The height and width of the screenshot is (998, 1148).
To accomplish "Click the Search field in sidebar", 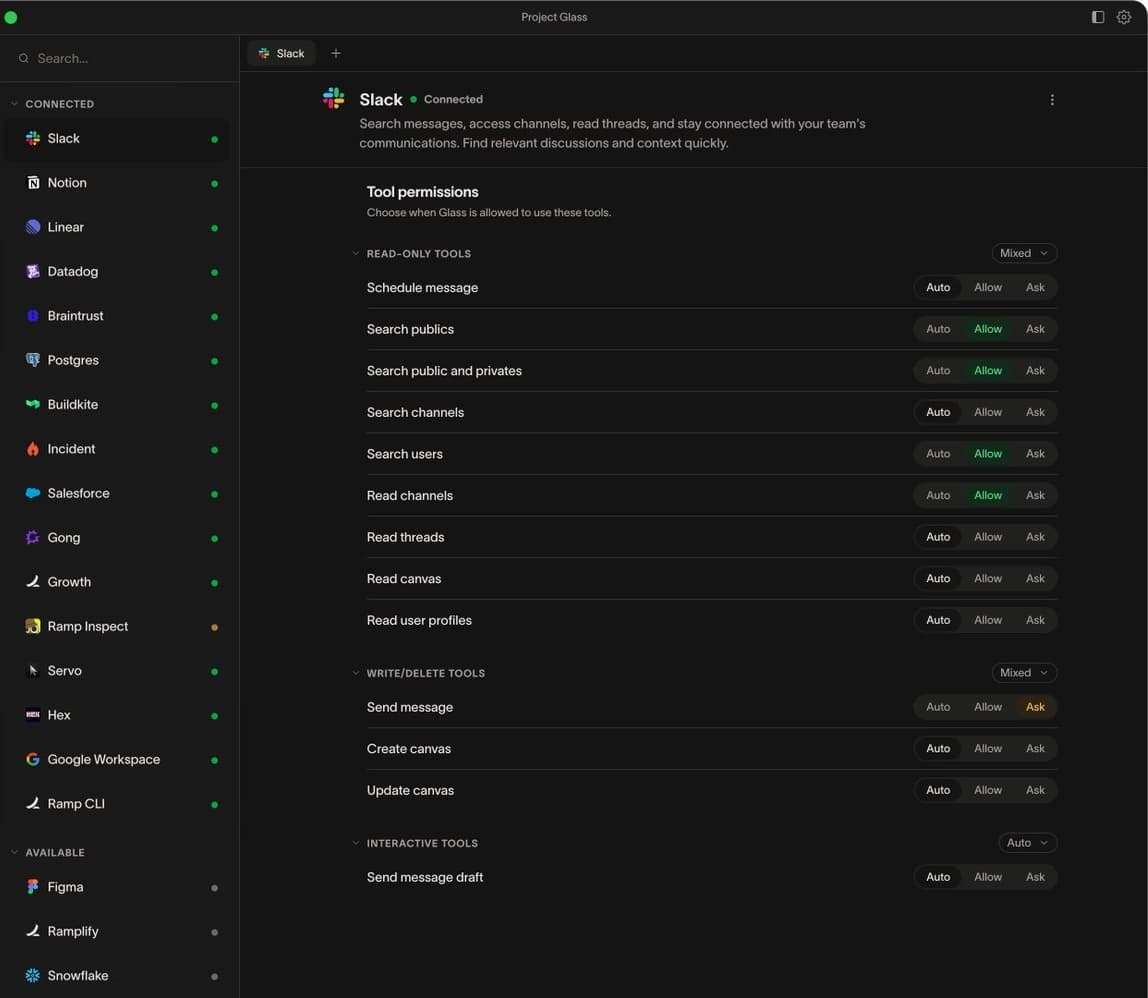I will point(119,59).
